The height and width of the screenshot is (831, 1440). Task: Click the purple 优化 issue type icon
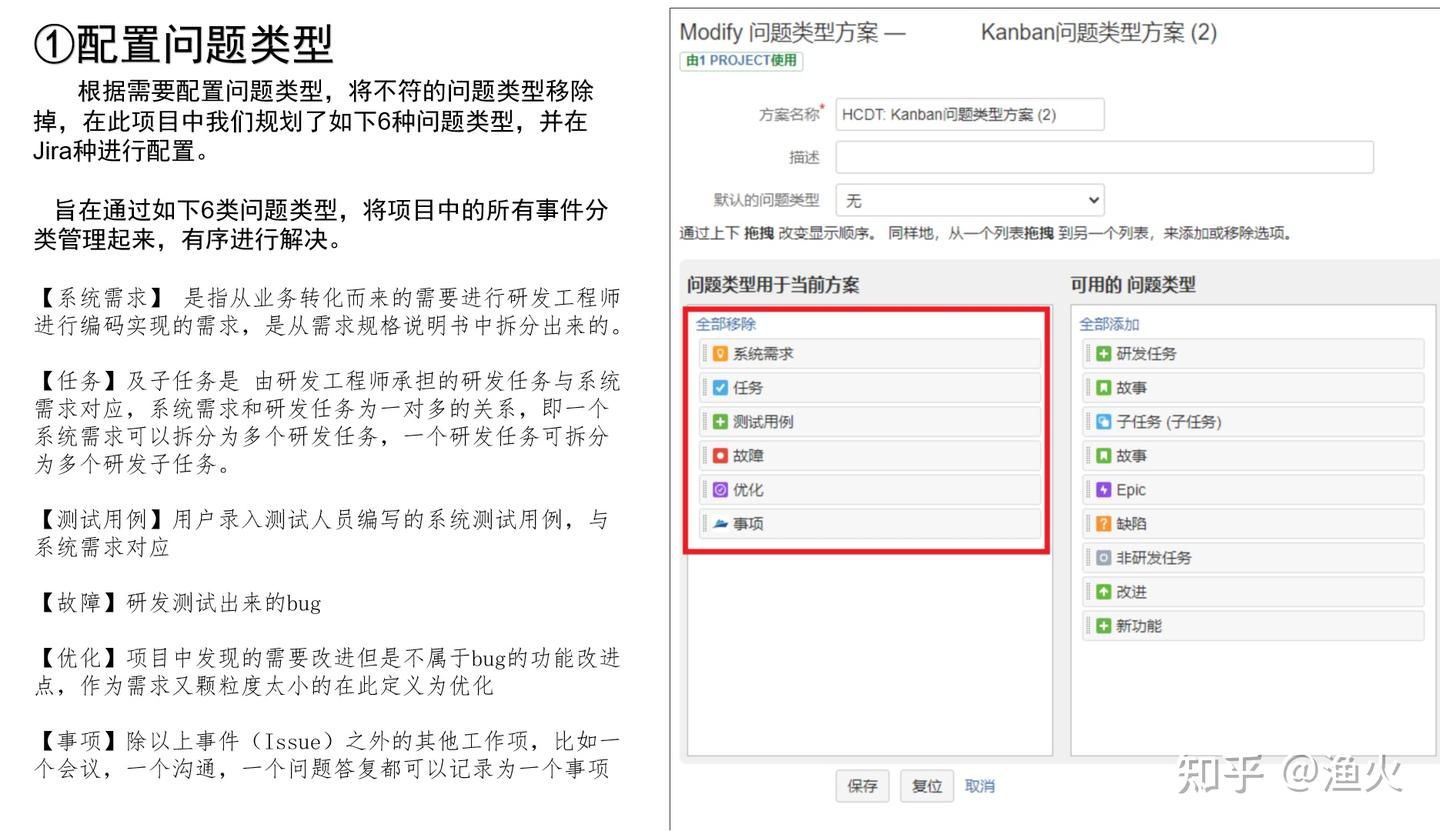click(720, 490)
